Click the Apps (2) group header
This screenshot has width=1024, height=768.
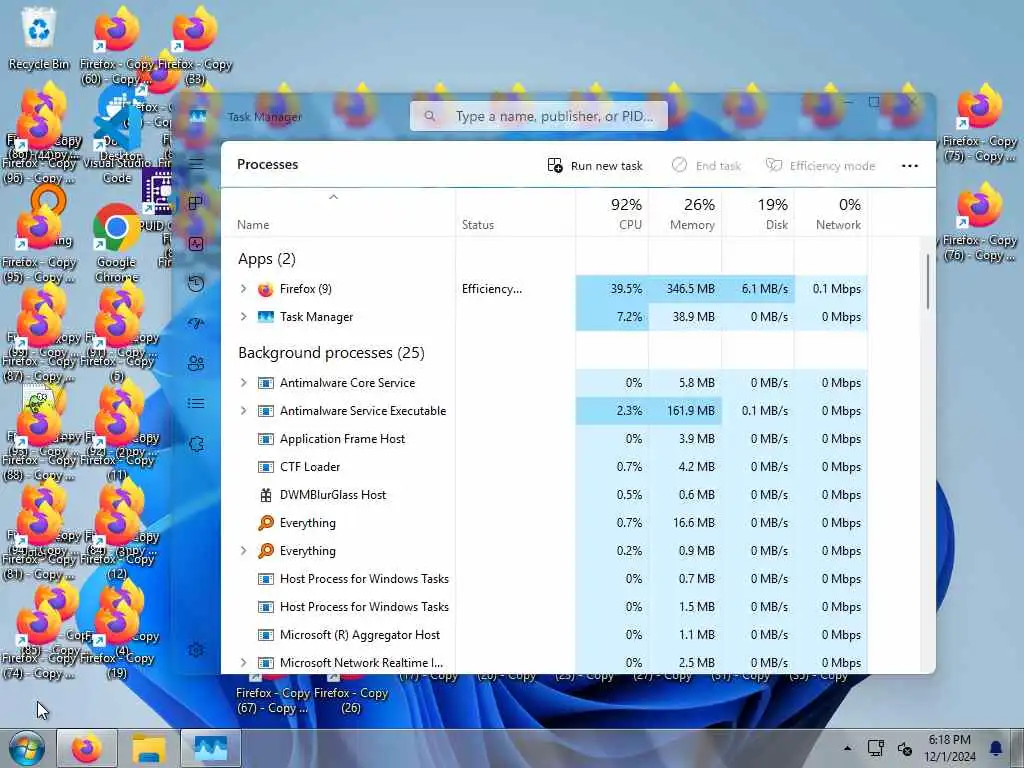266,259
